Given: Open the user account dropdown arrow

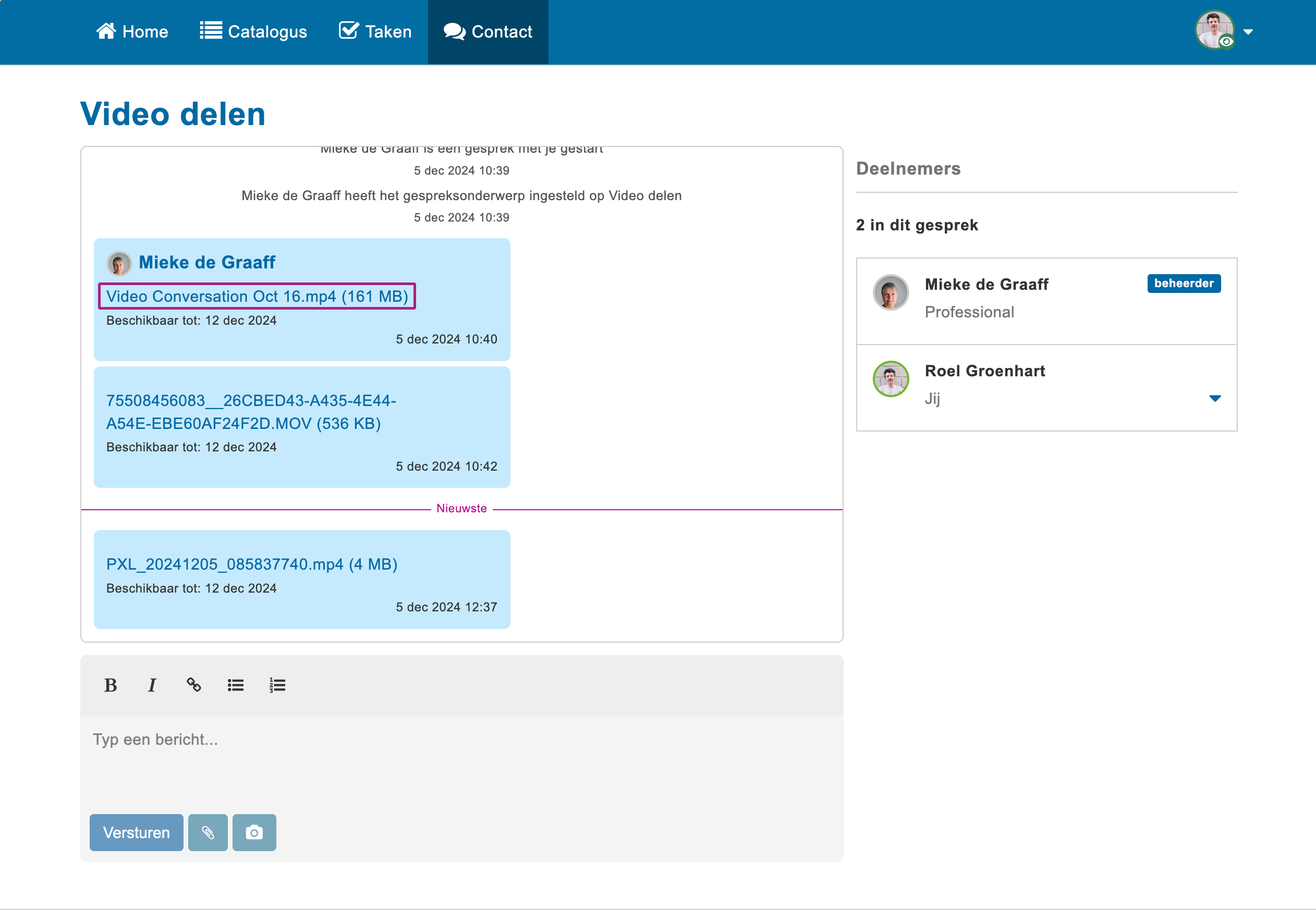Looking at the screenshot, I should pos(1248,32).
